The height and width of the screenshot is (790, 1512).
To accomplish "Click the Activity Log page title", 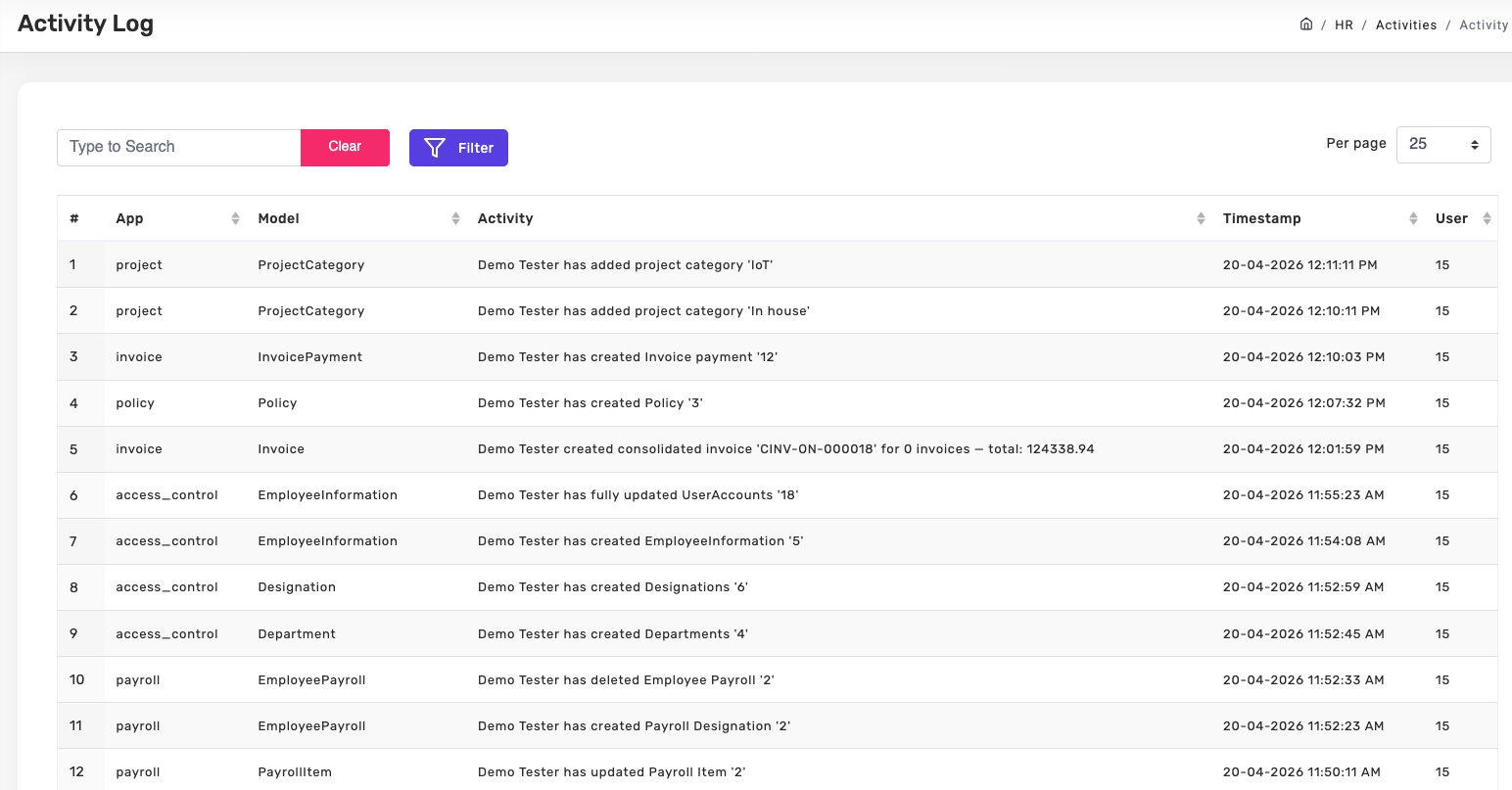I will pyautogui.click(x=85, y=24).
